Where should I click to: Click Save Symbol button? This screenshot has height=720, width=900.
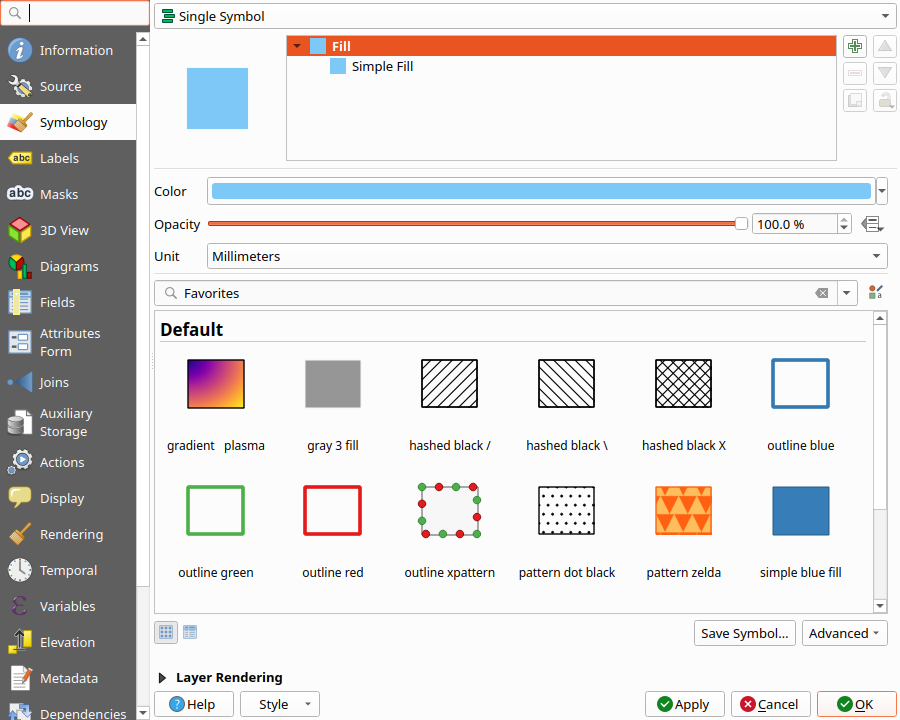[744, 633]
